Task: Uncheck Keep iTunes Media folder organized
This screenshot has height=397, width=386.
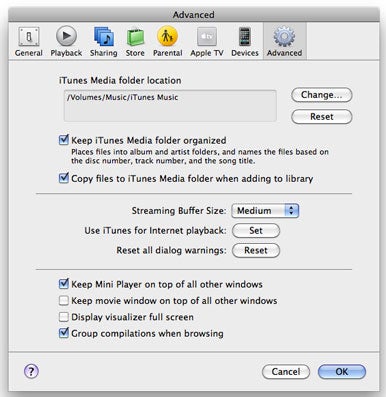Action: [x=64, y=140]
